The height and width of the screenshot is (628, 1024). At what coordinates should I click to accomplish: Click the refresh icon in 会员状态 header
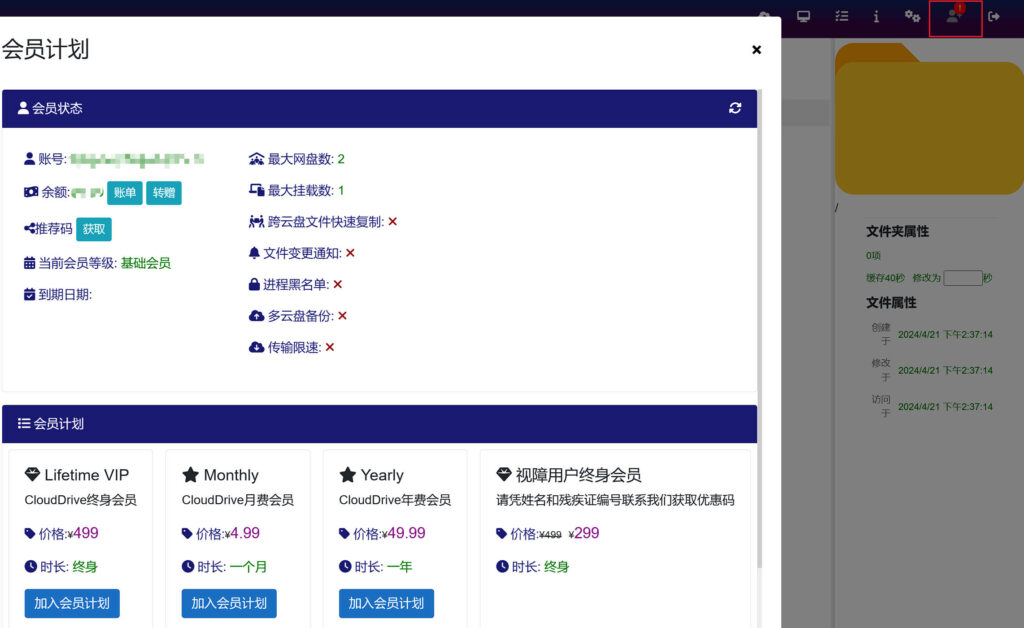click(735, 108)
